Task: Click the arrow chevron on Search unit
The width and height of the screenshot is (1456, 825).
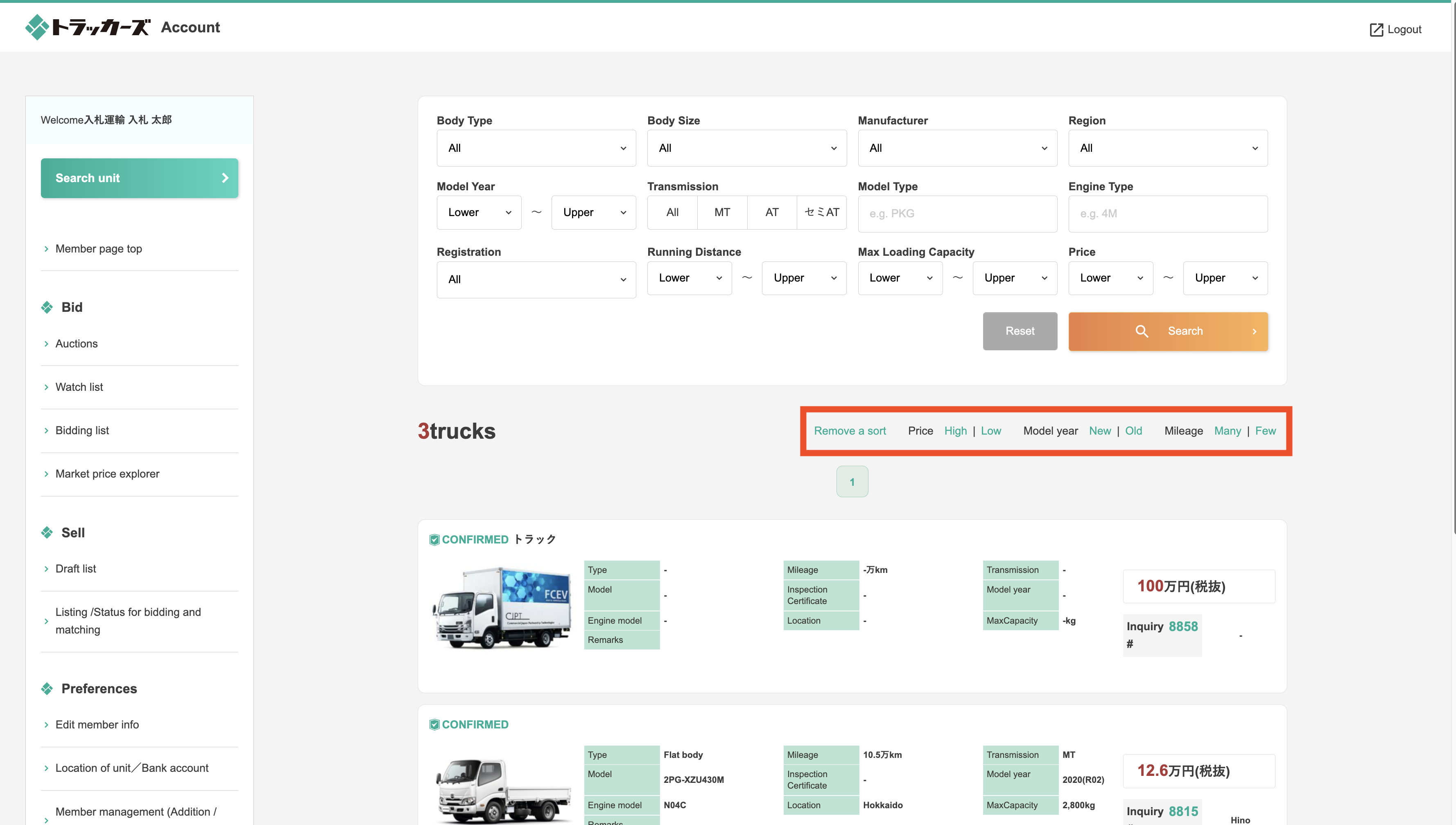Action: click(x=225, y=178)
